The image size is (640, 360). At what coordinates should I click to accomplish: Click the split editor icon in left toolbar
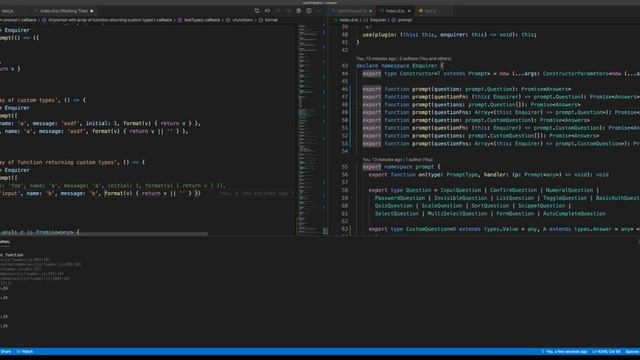coord(309,11)
